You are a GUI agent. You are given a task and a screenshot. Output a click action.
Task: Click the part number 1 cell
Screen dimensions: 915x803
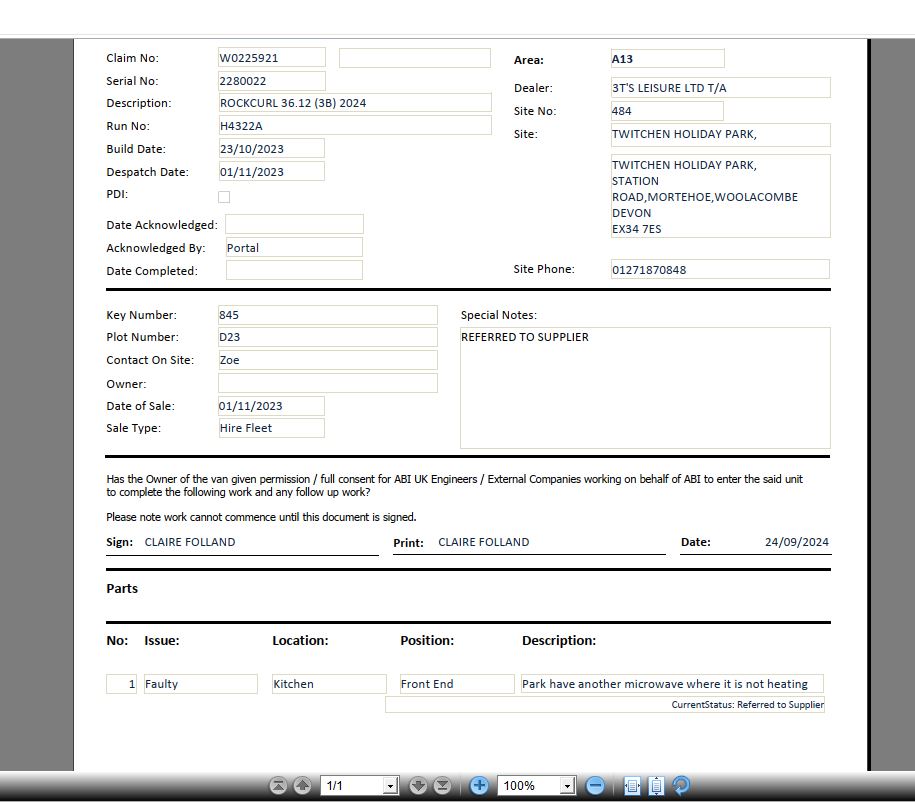(121, 684)
